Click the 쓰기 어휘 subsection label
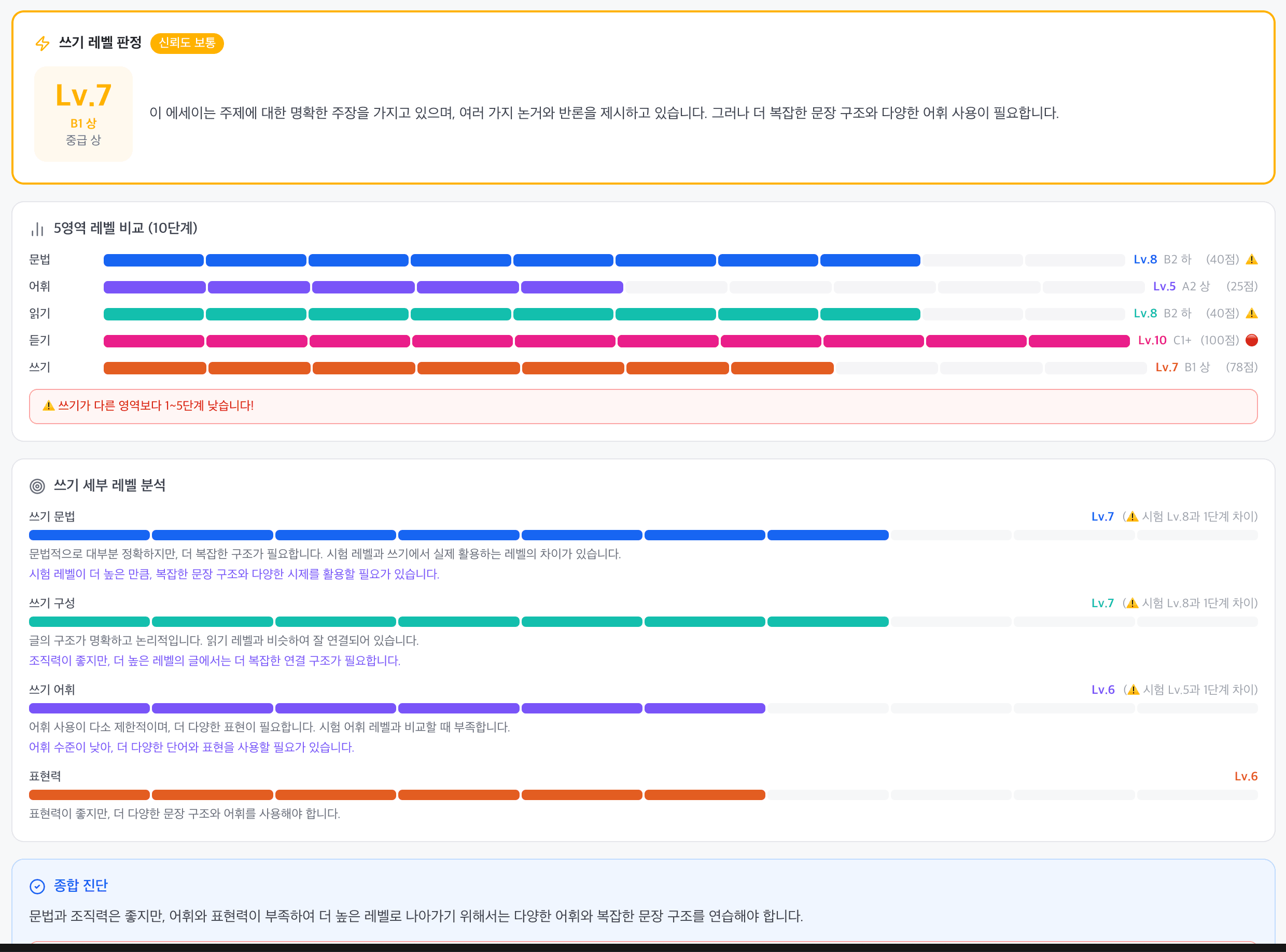The image size is (1286, 952). 52,689
